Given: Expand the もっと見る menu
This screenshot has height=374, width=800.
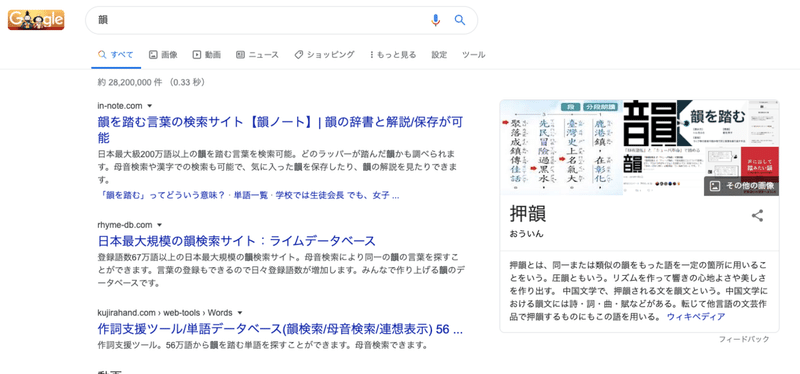Looking at the screenshot, I should pos(393,55).
